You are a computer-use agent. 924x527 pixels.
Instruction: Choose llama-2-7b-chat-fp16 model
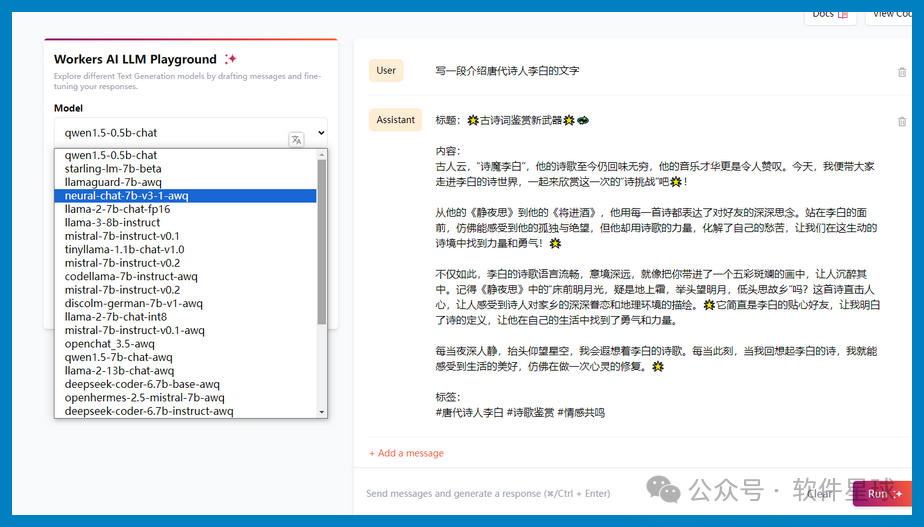point(185,209)
